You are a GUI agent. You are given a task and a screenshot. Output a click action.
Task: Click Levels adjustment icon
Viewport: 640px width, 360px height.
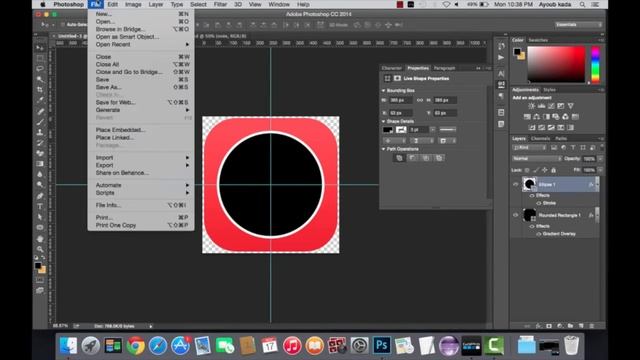[x=541, y=106]
